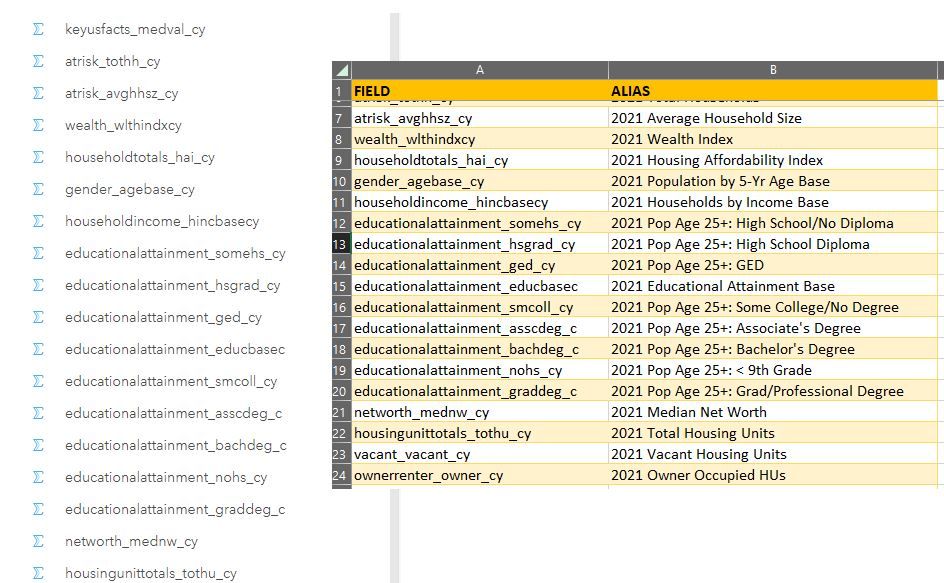Screen dimensions: 944x583
Task: Click the sigma icon beside housingunittotals_tothu_cy
Action: point(37,574)
